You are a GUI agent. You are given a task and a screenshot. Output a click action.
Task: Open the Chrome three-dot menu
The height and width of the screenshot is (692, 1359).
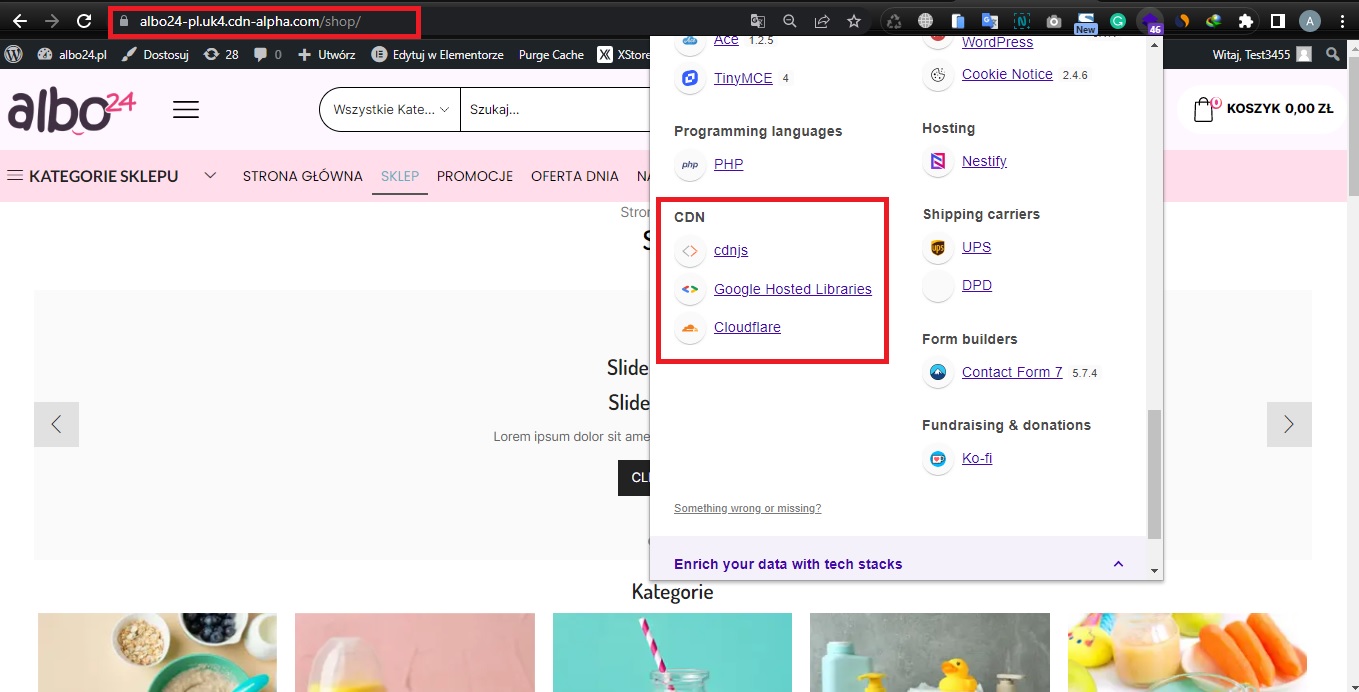[1341, 21]
